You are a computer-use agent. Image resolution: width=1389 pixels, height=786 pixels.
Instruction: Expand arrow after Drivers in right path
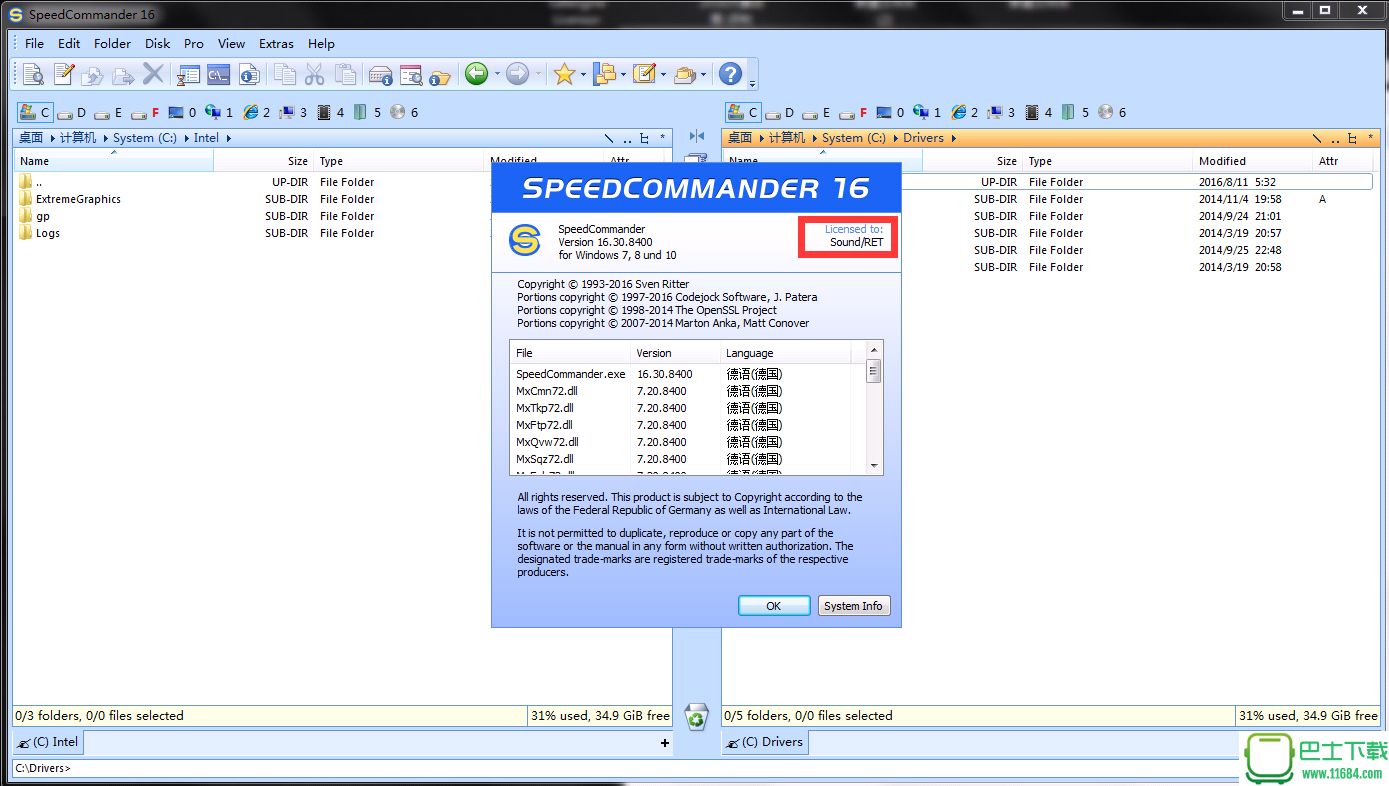954,138
